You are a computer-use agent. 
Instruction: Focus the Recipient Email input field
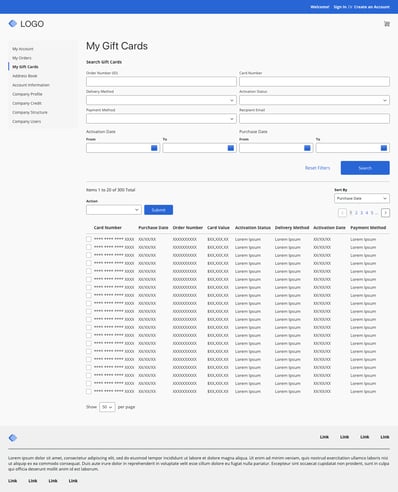click(x=314, y=119)
